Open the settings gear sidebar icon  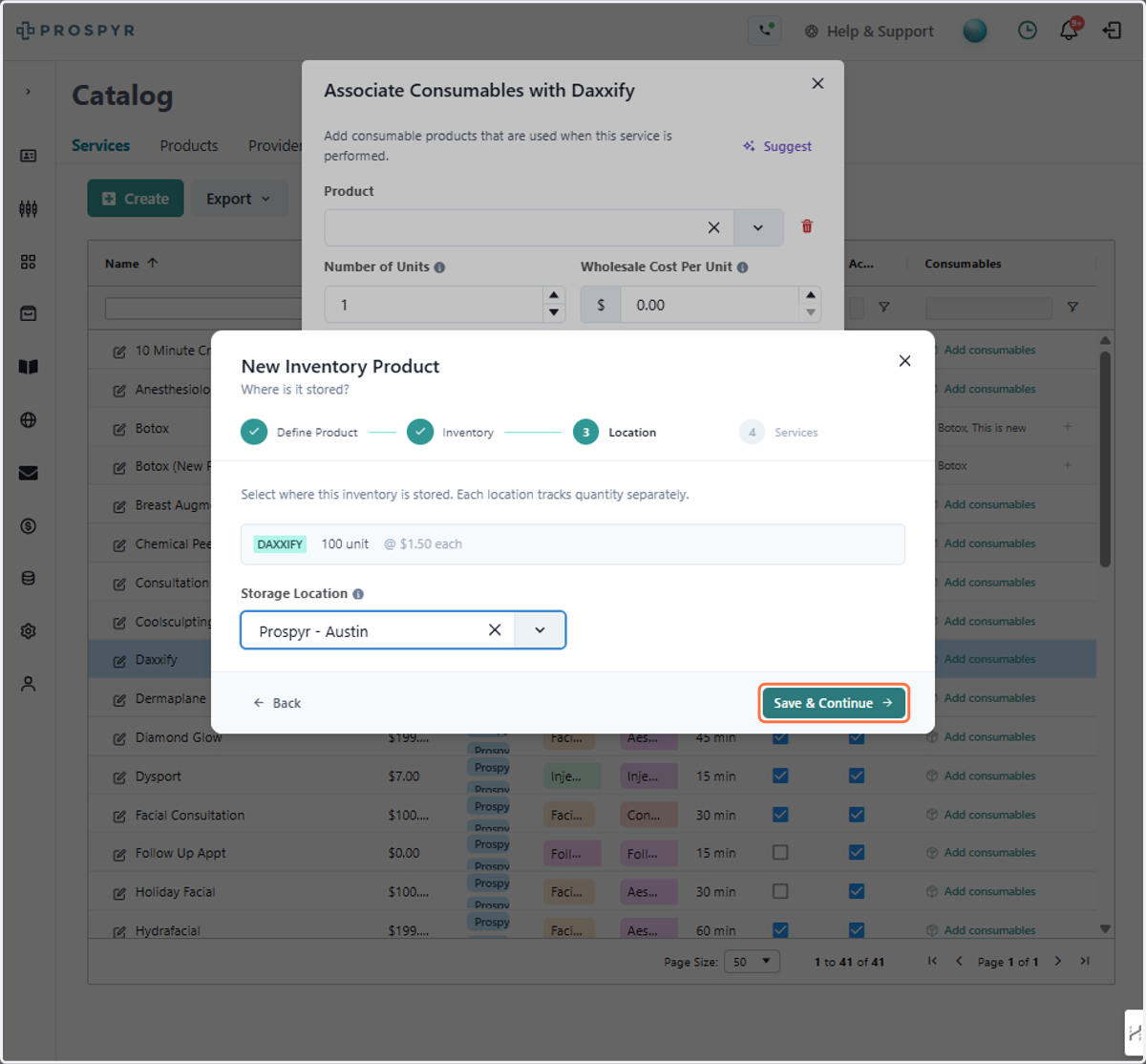(28, 631)
